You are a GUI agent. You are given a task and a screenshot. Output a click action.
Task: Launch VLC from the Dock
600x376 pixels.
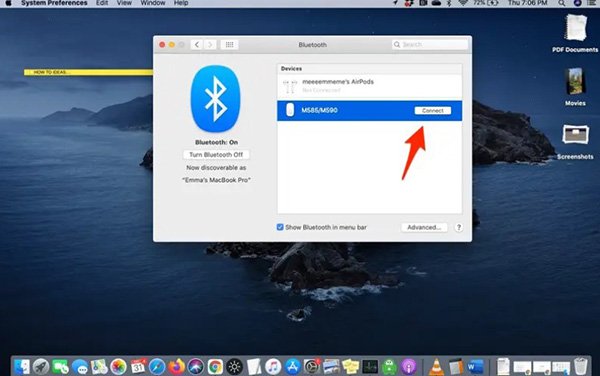[x=436, y=367]
